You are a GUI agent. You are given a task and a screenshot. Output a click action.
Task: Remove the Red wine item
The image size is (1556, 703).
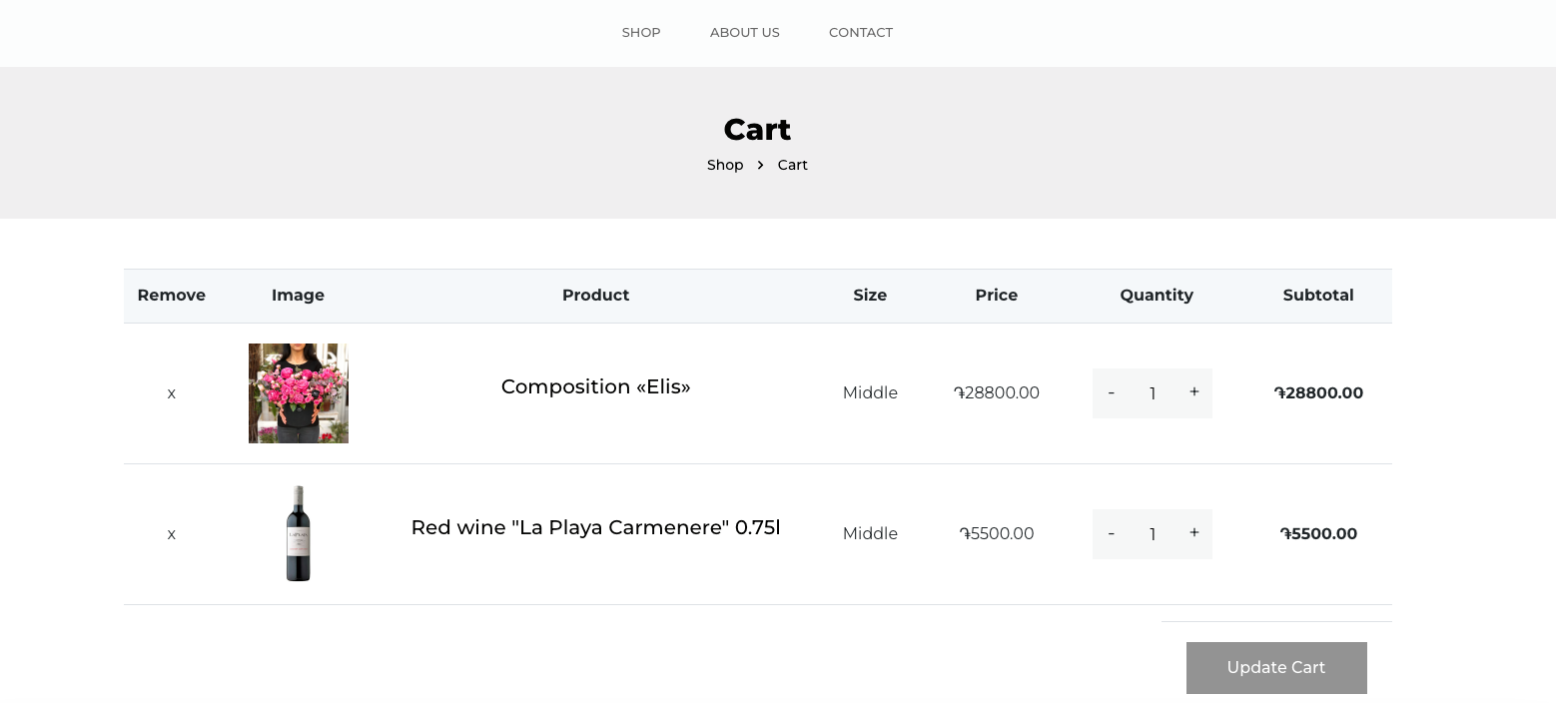pyautogui.click(x=171, y=535)
